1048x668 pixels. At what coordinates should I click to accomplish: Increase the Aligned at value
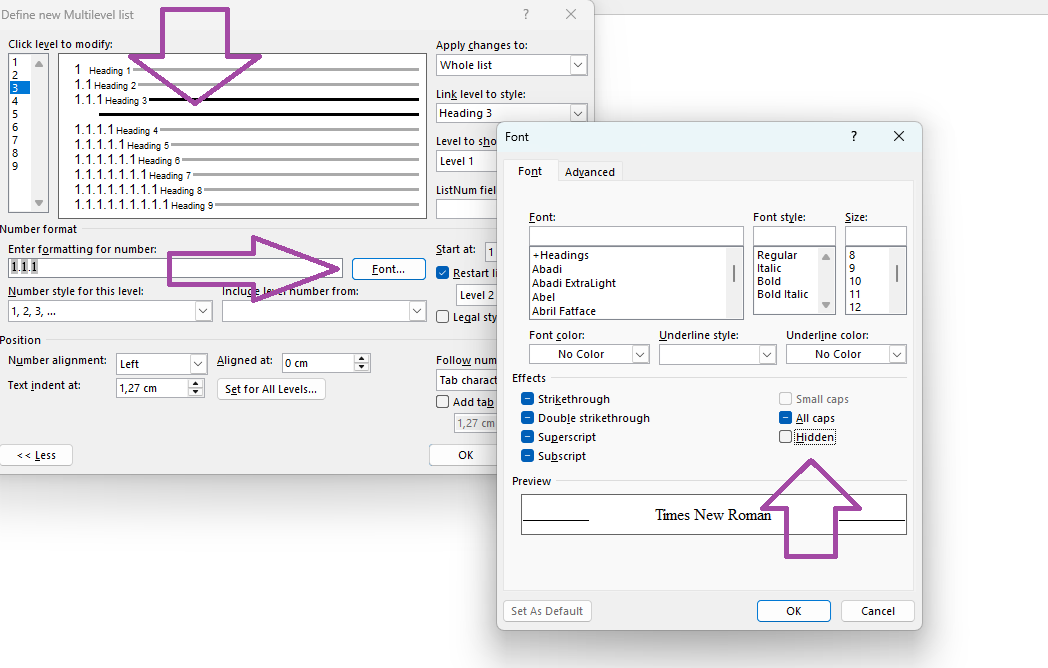click(x=362, y=359)
